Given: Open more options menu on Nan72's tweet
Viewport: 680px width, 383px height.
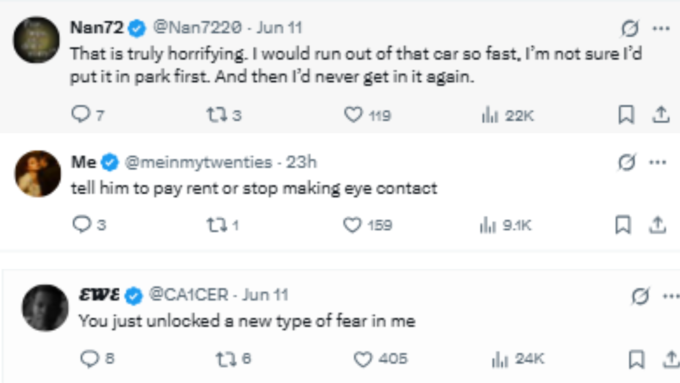Looking at the screenshot, I should 661,29.
